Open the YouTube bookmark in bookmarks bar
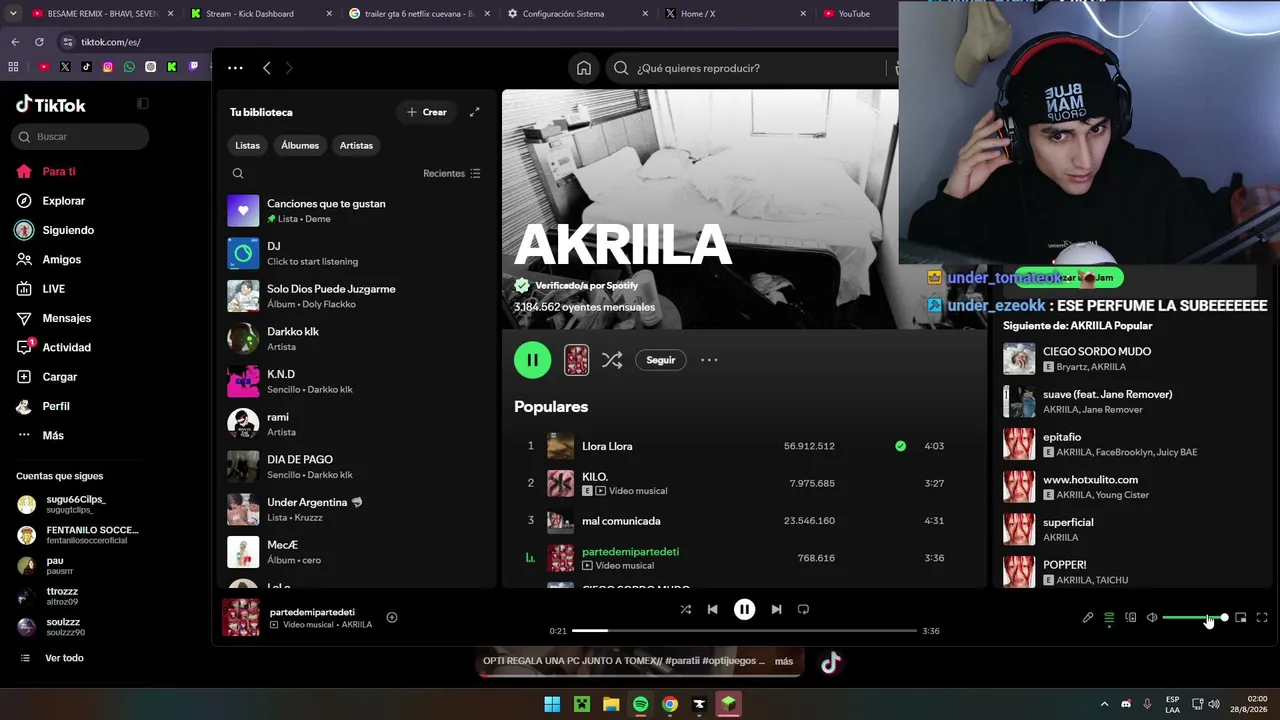This screenshot has height=720, width=1280. 44,67
